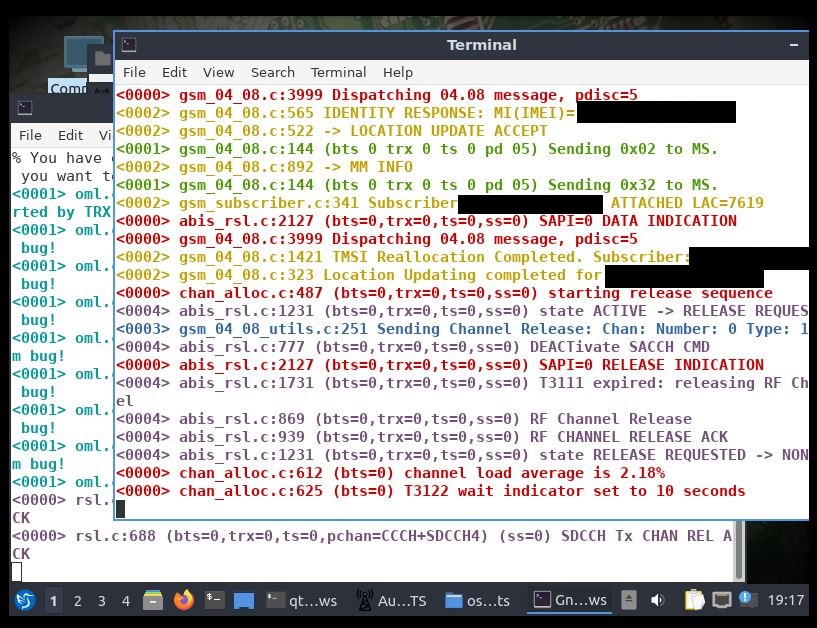The height and width of the screenshot is (628, 817).
Task: Click the eject removable media tray icon
Action: pos(629,600)
